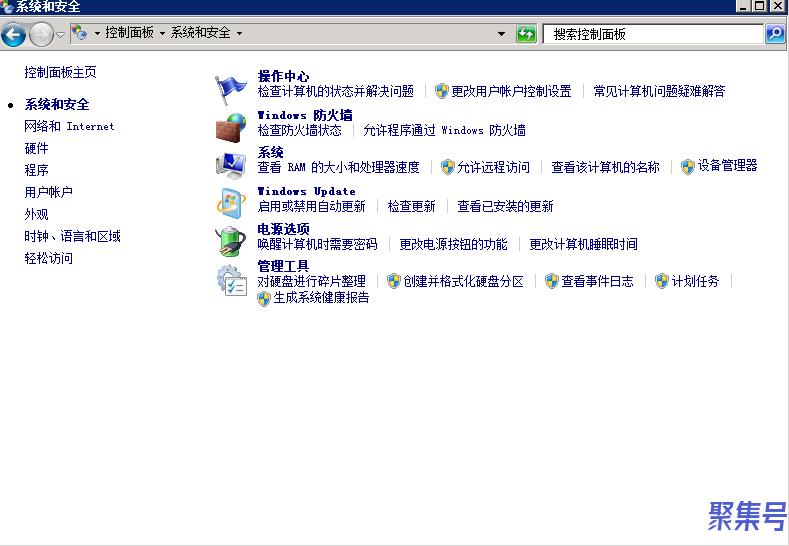Expand the 控制面板 breadcrumb arrow
Viewport: 789px width, 546px height.
click(162, 33)
